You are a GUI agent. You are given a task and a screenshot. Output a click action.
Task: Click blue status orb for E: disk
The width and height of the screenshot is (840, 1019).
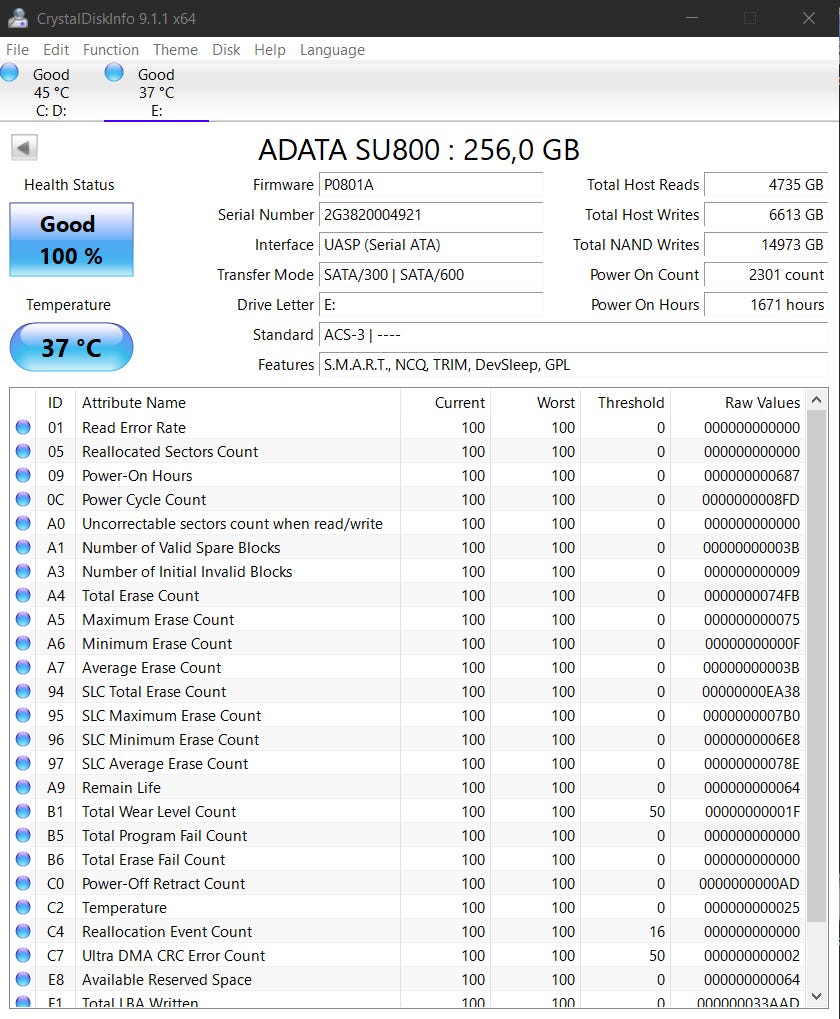pos(114,72)
